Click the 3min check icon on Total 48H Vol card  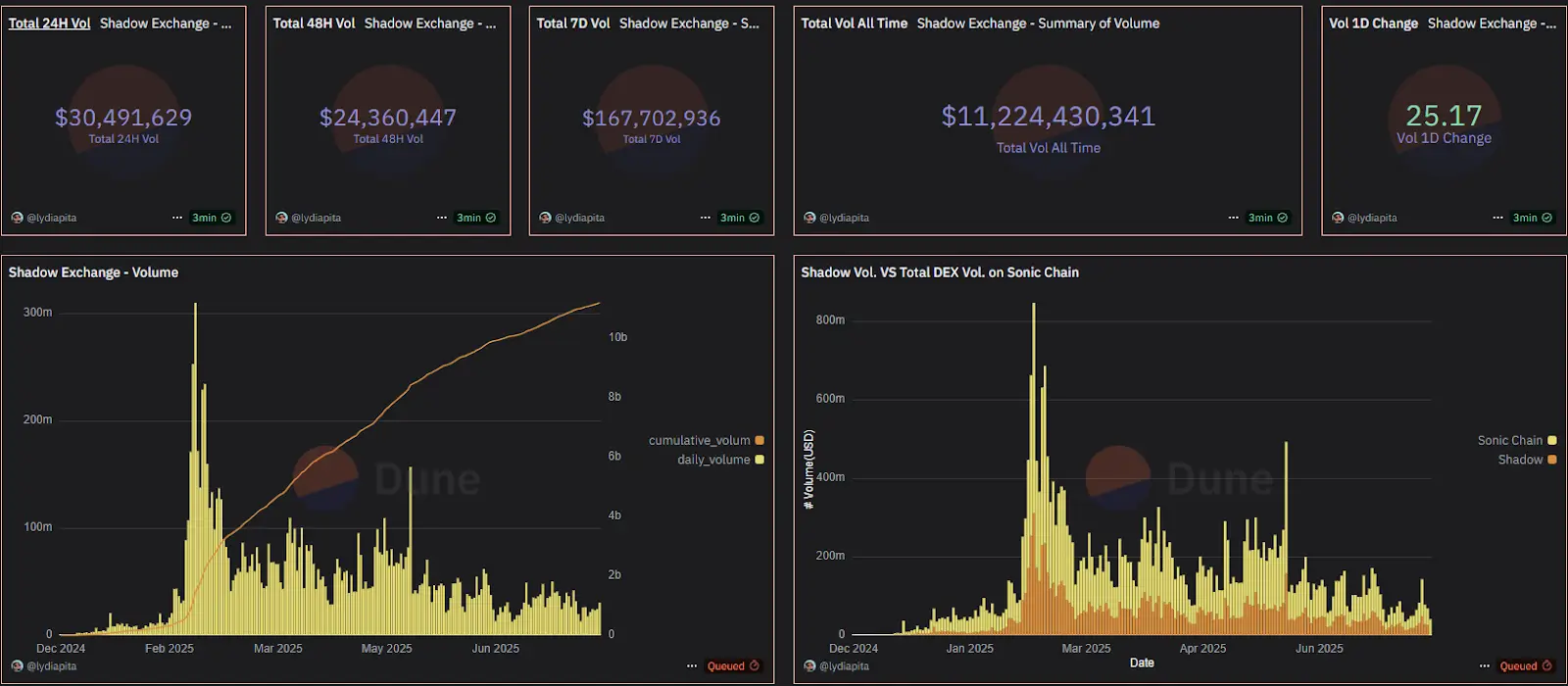tap(491, 218)
